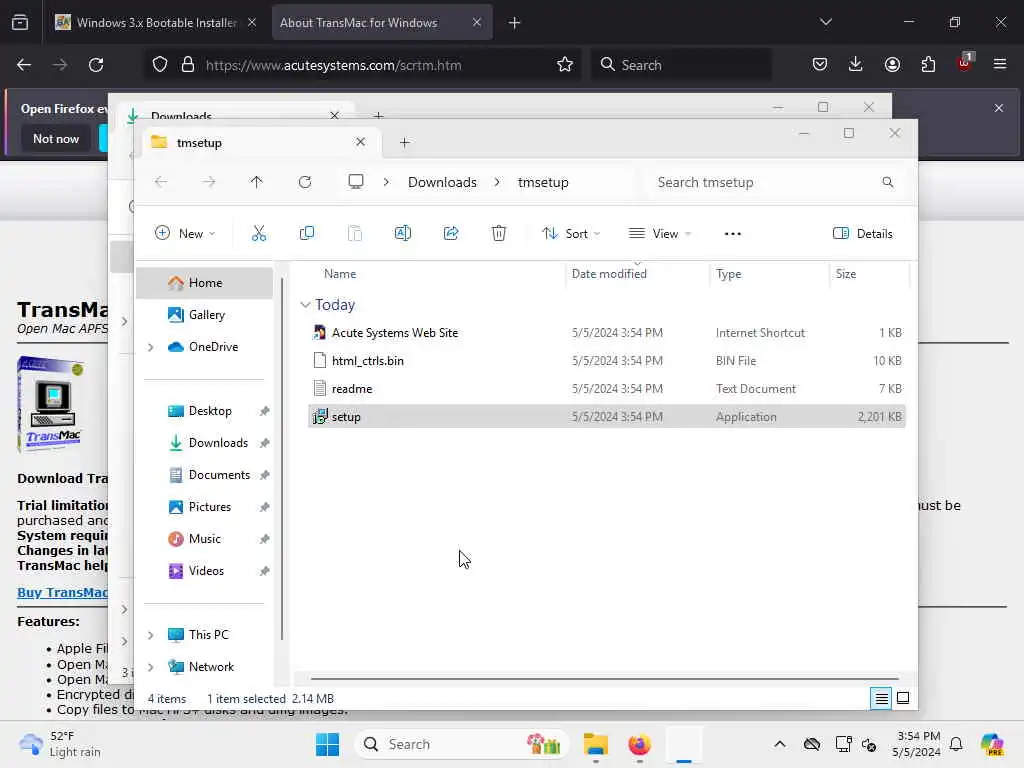Toggle the Details pane button

click(x=862, y=233)
